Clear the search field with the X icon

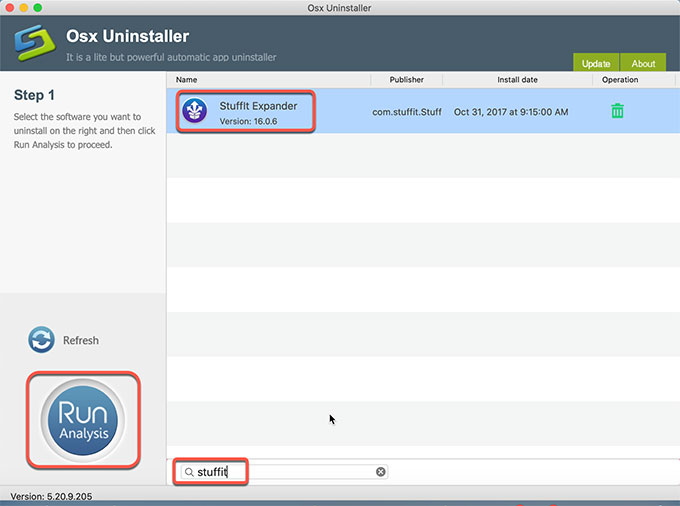pos(380,472)
